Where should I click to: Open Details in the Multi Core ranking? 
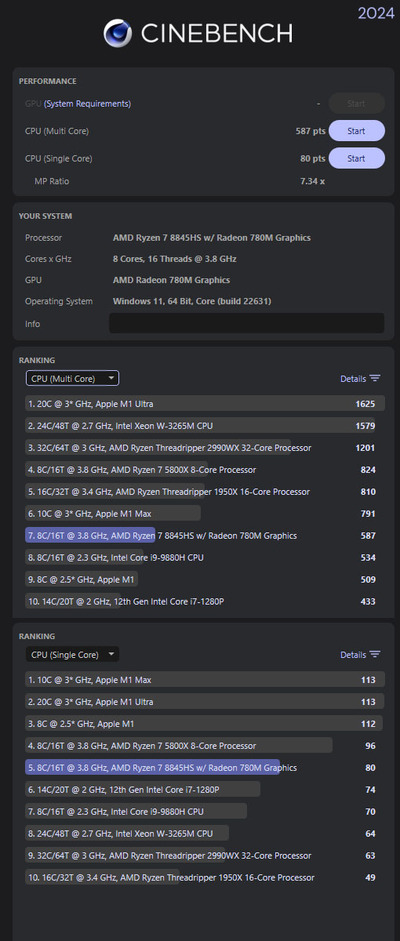(x=353, y=379)
